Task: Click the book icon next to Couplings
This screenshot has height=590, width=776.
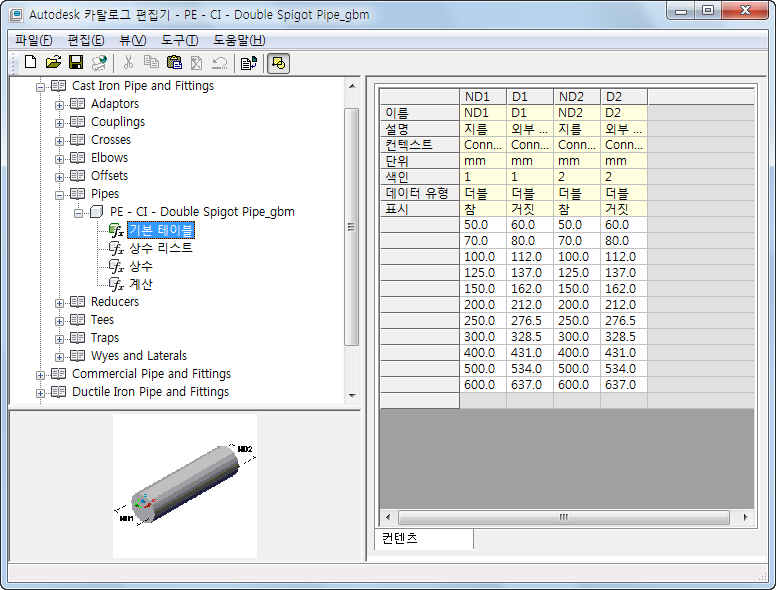Action: (x=77, y=122)
